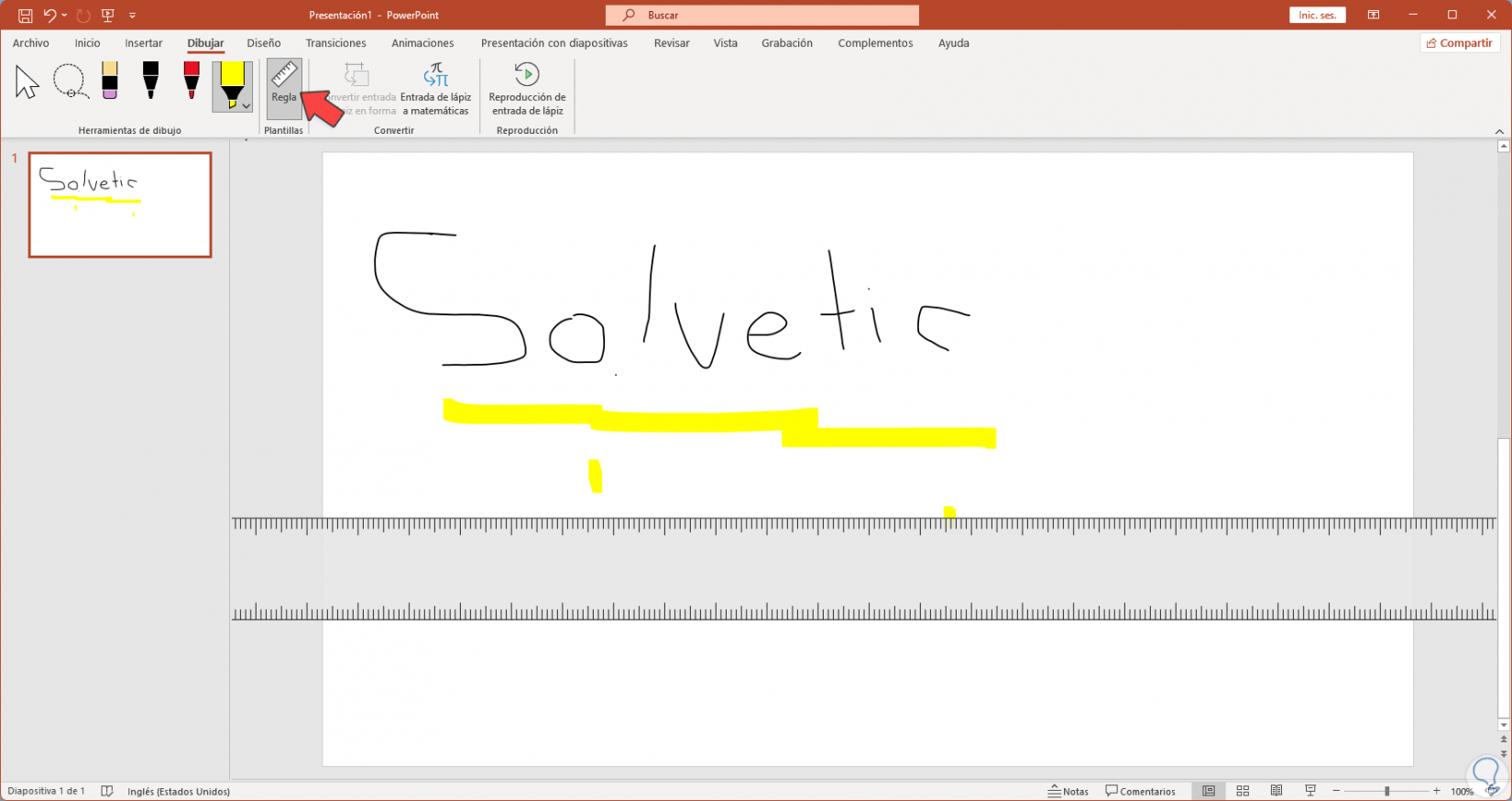Open the ribbon display options icon
The height and width of the screenshot is (801, 1512).
(1374, 16)
